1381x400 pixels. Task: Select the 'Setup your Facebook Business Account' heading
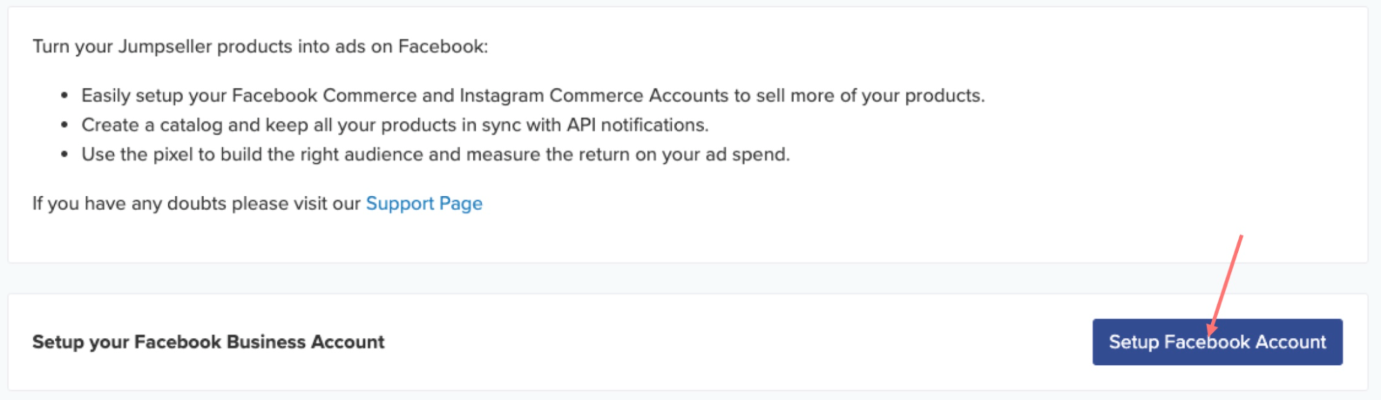[208, 342]
